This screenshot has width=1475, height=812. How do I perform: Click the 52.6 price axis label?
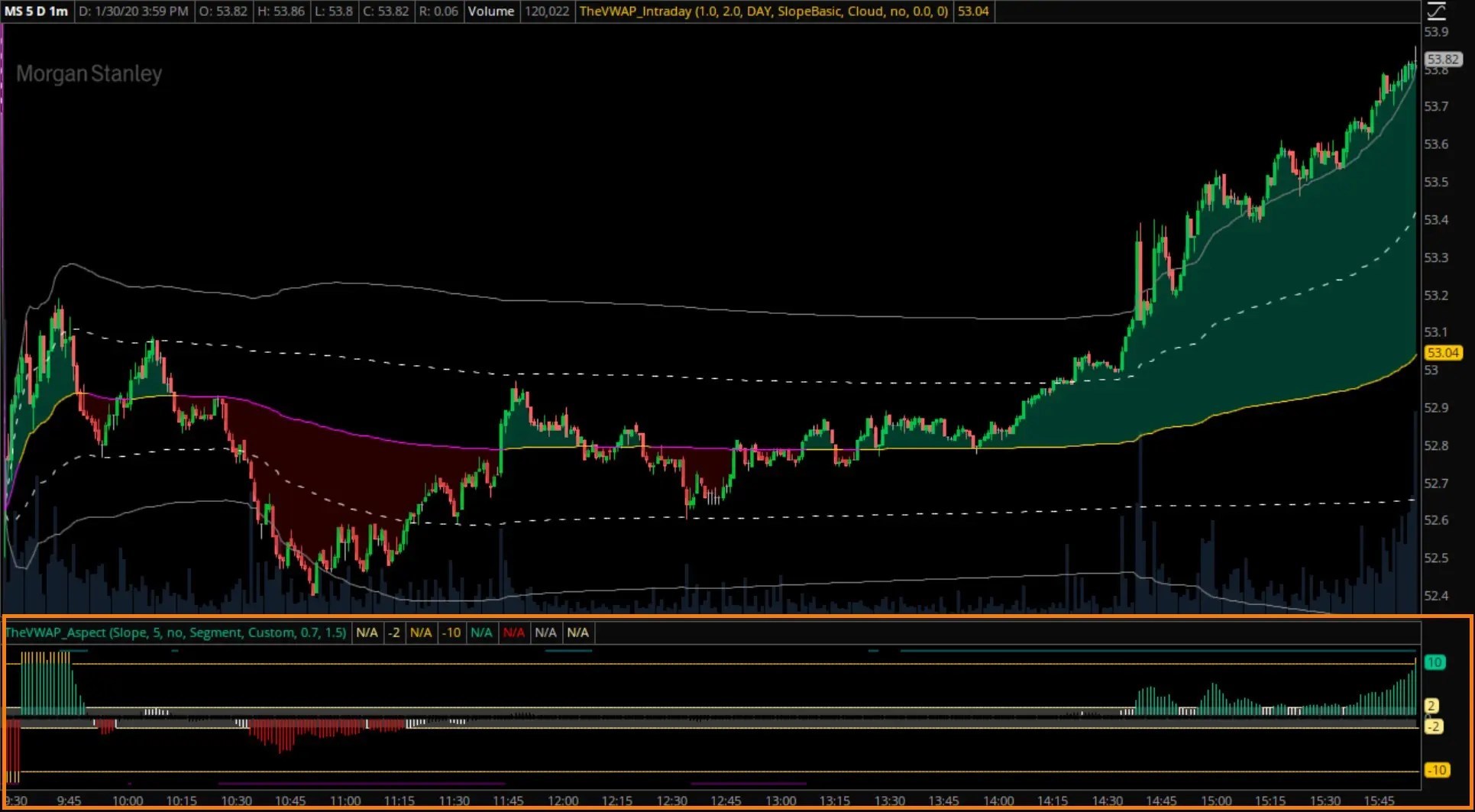[1436, 519]
